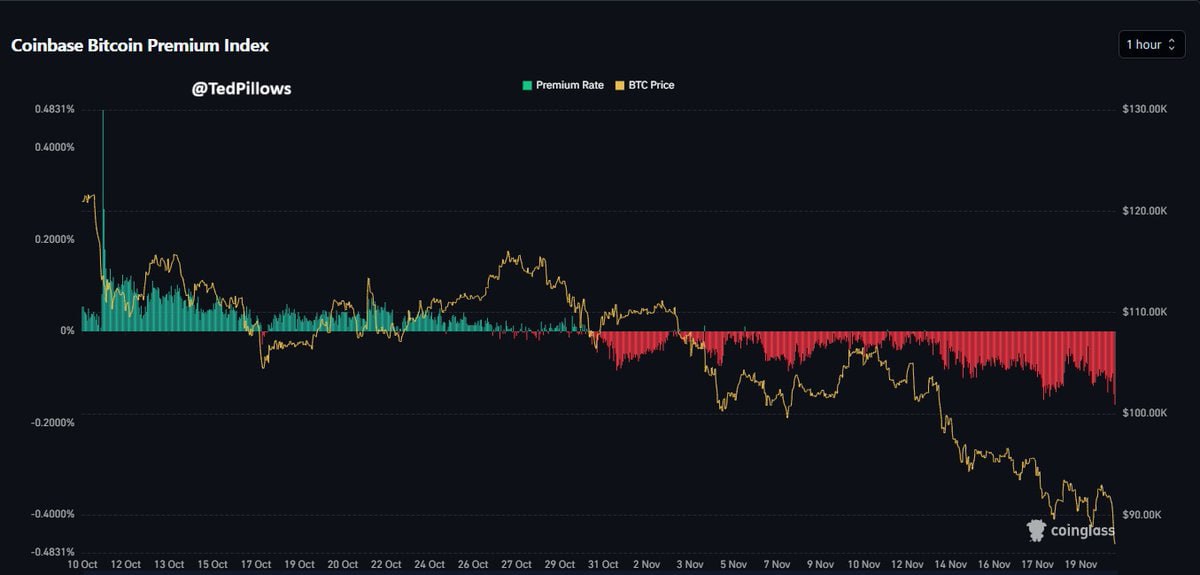Click the 19 Oct date label

tap(299, 564)
